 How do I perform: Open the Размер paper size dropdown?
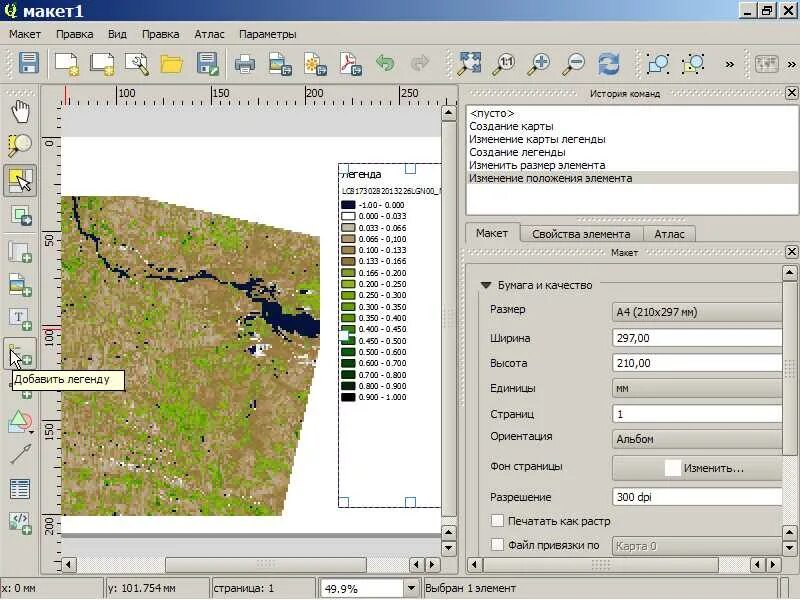pyautogui.click(x=697, y=311)
